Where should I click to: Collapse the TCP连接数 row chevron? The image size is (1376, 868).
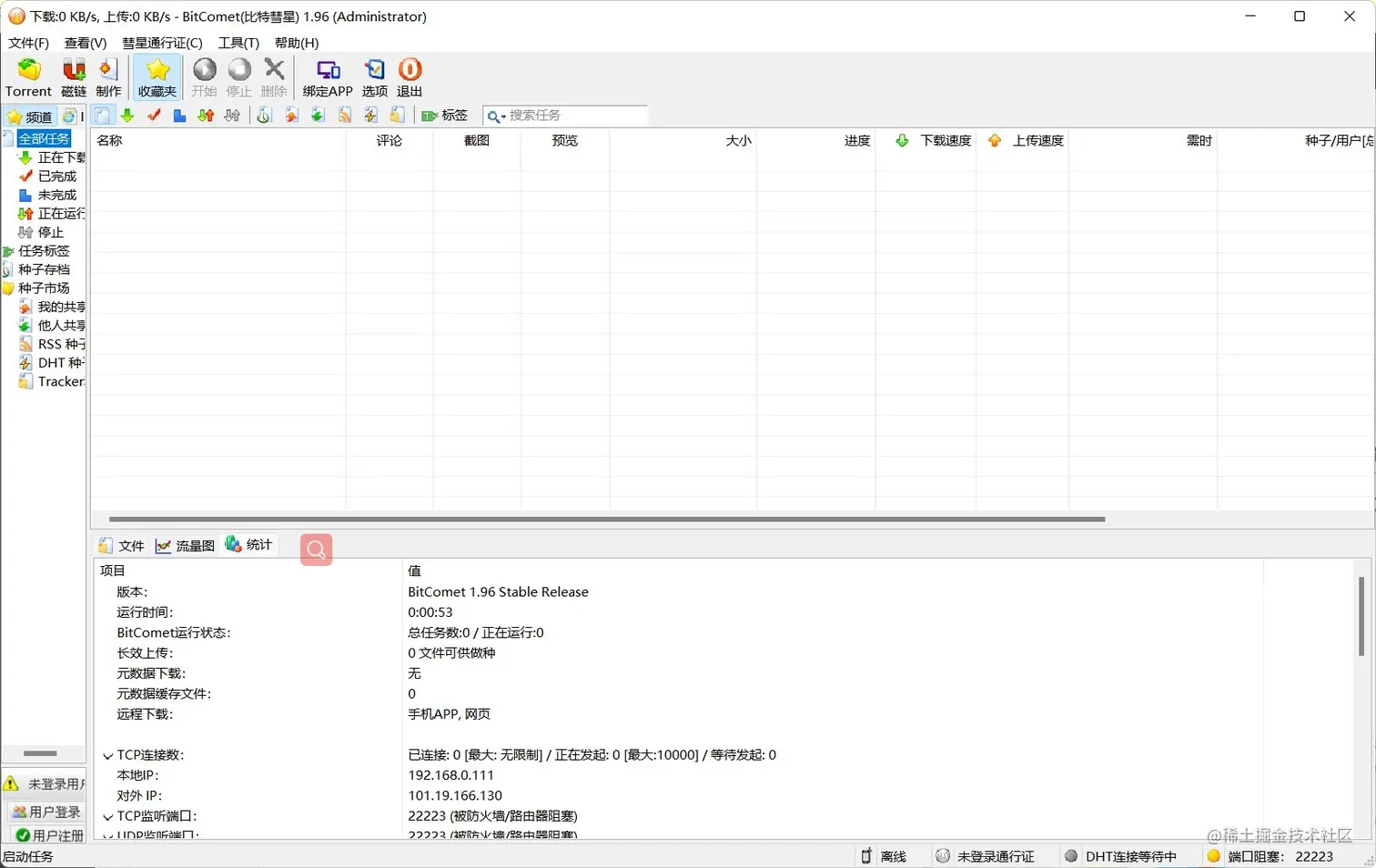pyautogui.click(x=107, y=755)
